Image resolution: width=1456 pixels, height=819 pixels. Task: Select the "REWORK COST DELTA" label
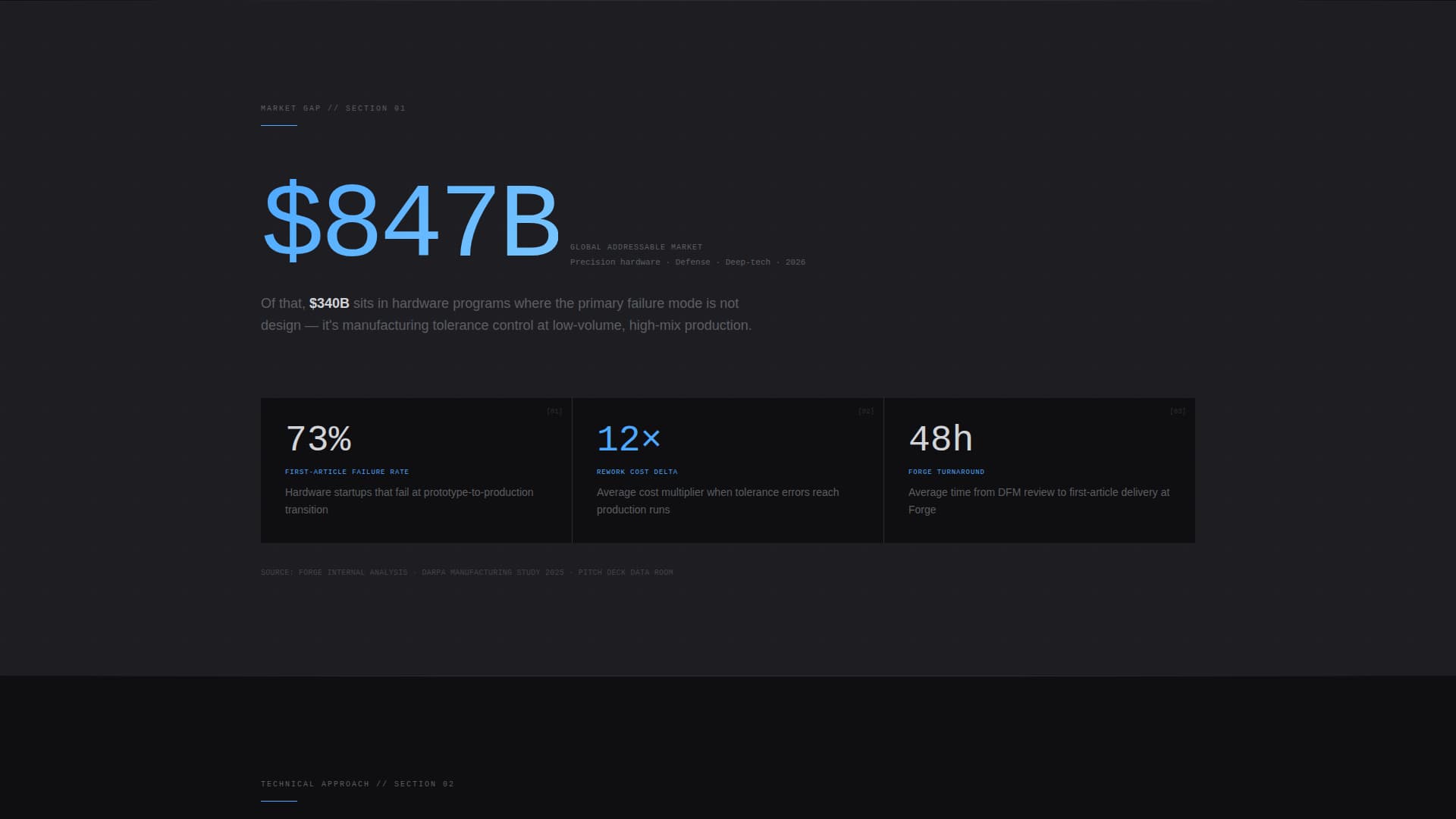point(637,472)
